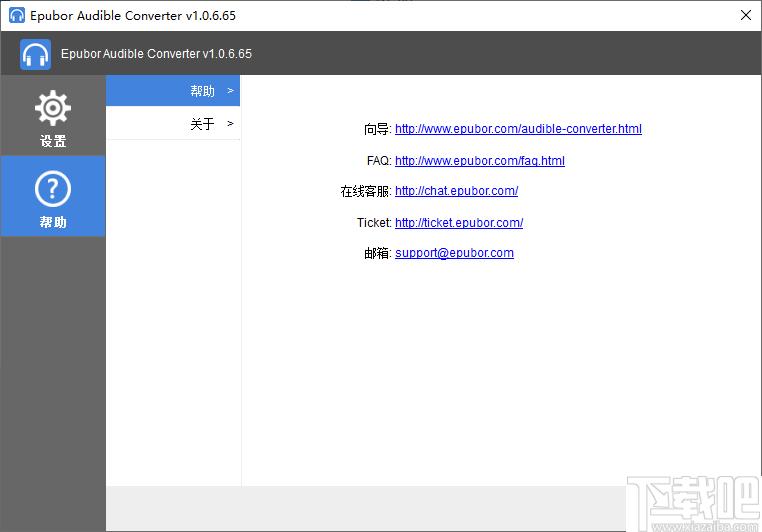Open the chat.epubor.com online support link
The image size is (762, 532).
tap(456, 191)
